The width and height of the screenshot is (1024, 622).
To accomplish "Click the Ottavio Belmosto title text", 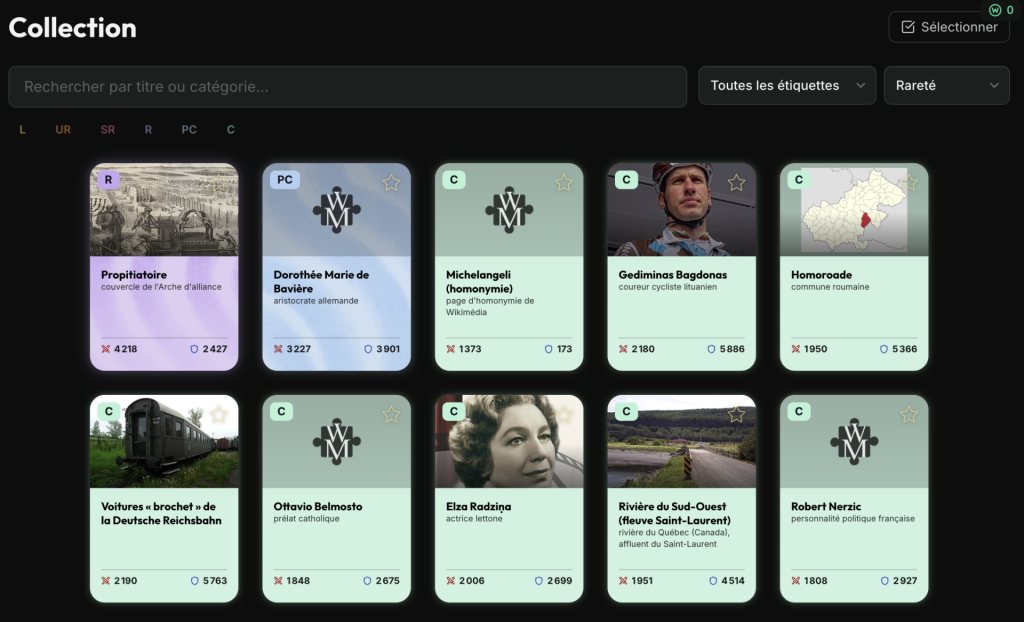I will click(318, 506).
